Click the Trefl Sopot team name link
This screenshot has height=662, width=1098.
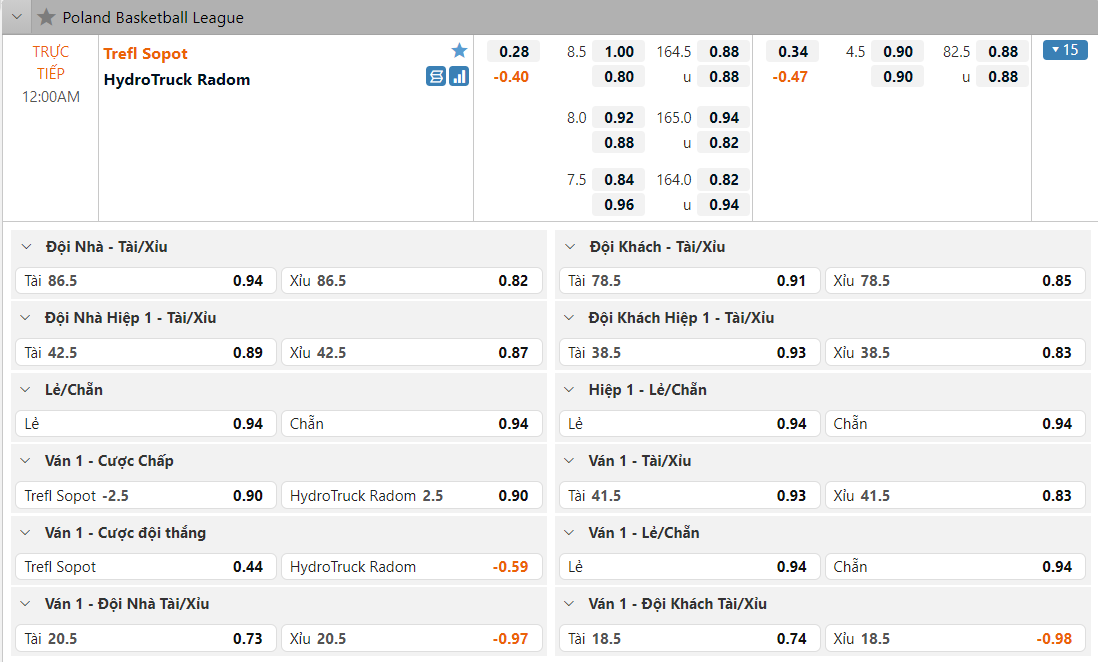[x=146, y=54]
